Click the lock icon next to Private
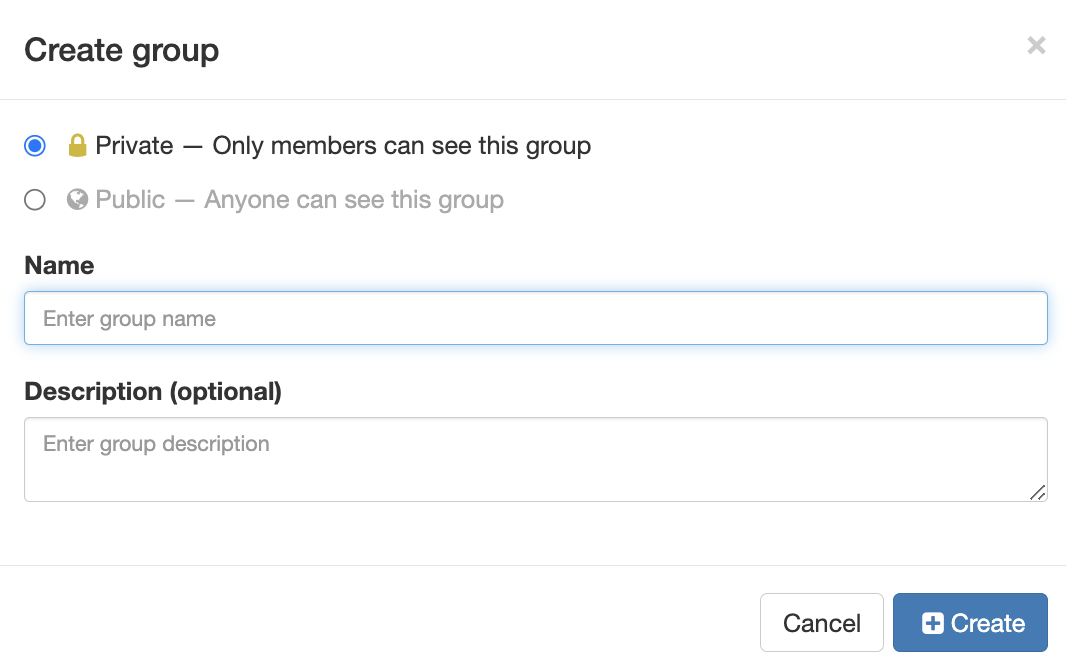This screenshot has height=670, width=1066. coord(78,145)
